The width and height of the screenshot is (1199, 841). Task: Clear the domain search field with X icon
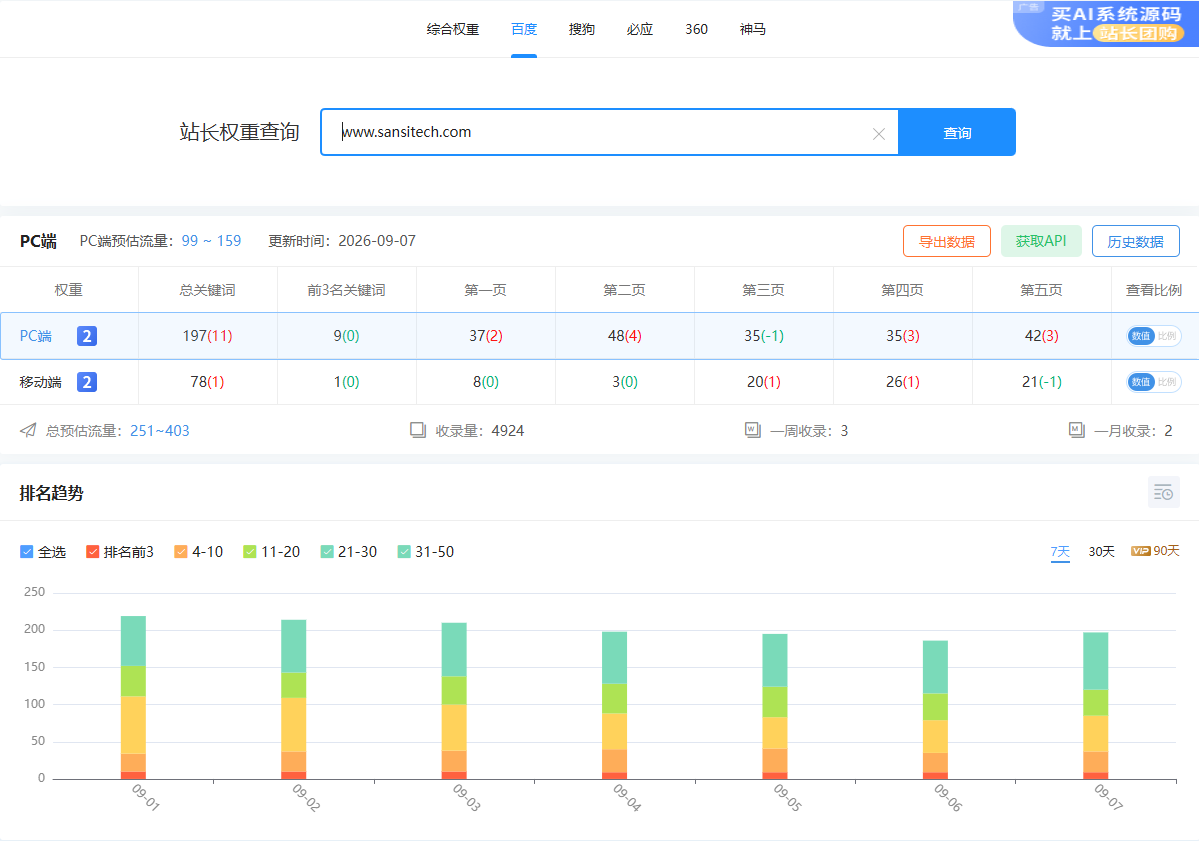879,134
